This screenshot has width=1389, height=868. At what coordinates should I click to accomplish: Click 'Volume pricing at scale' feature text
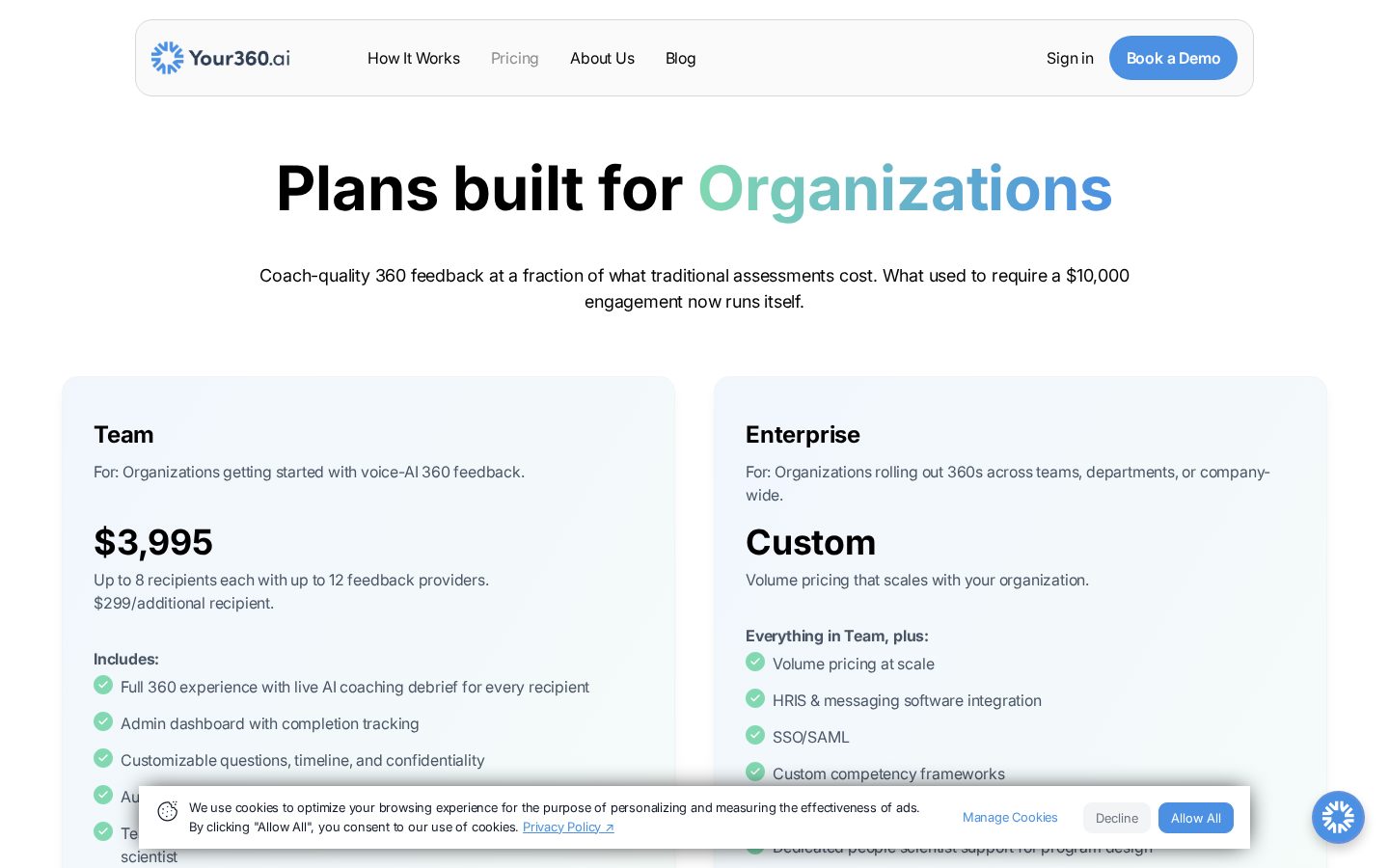(x=854, y=664)
